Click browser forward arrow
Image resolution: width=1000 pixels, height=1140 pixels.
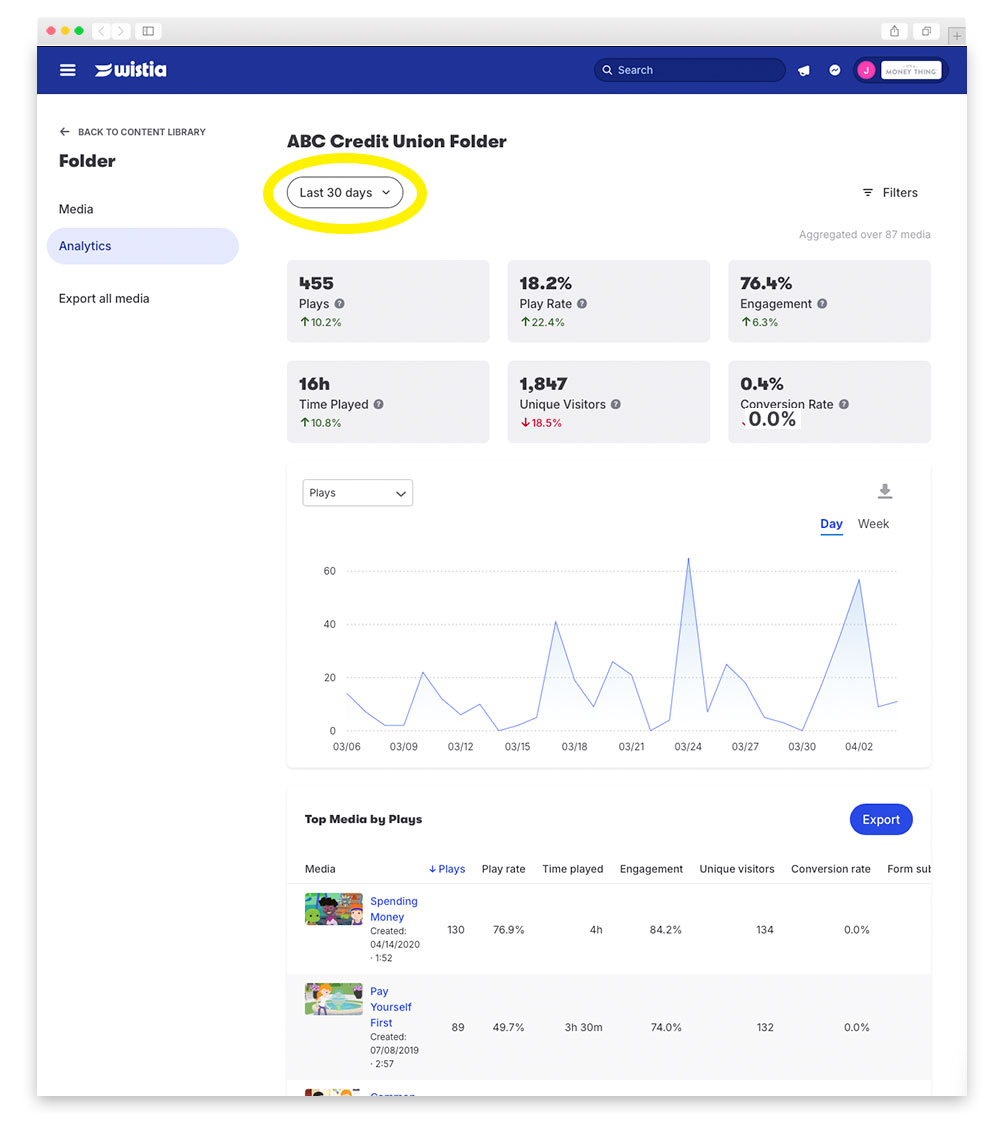(121, 31)
